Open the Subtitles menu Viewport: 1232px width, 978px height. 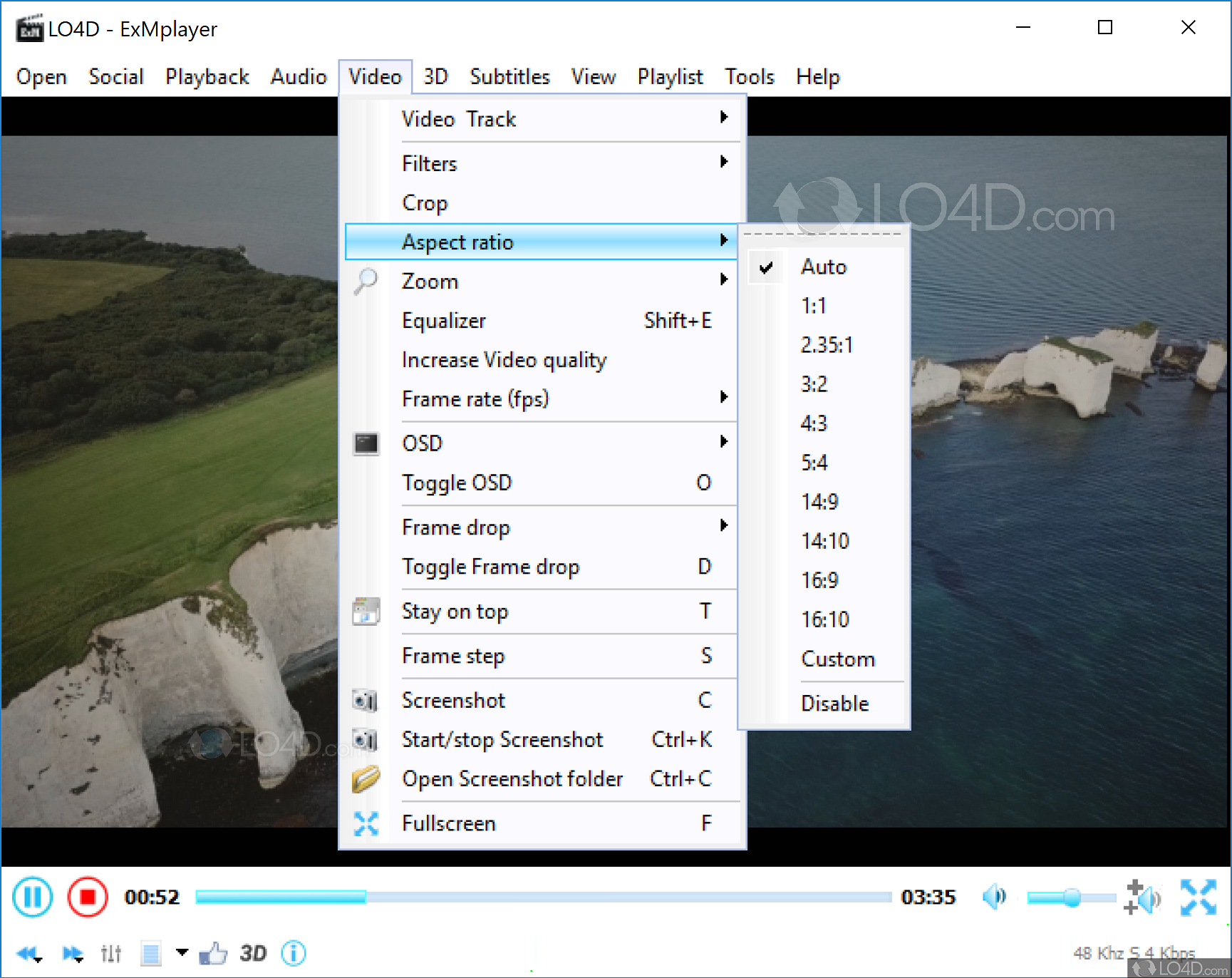(509, 77)
